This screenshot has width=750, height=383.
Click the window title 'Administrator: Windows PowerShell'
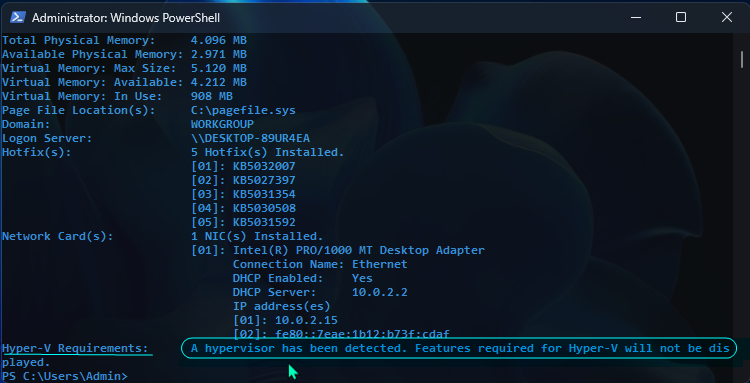126,18
